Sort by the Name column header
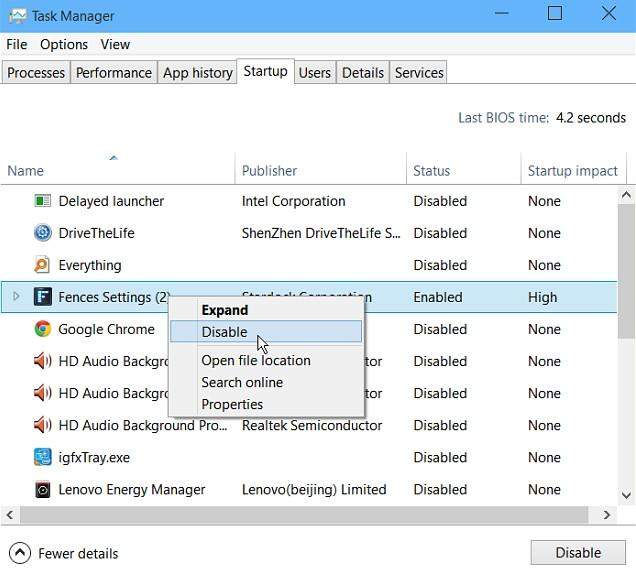Screen dimensions: 636x579 118,170
